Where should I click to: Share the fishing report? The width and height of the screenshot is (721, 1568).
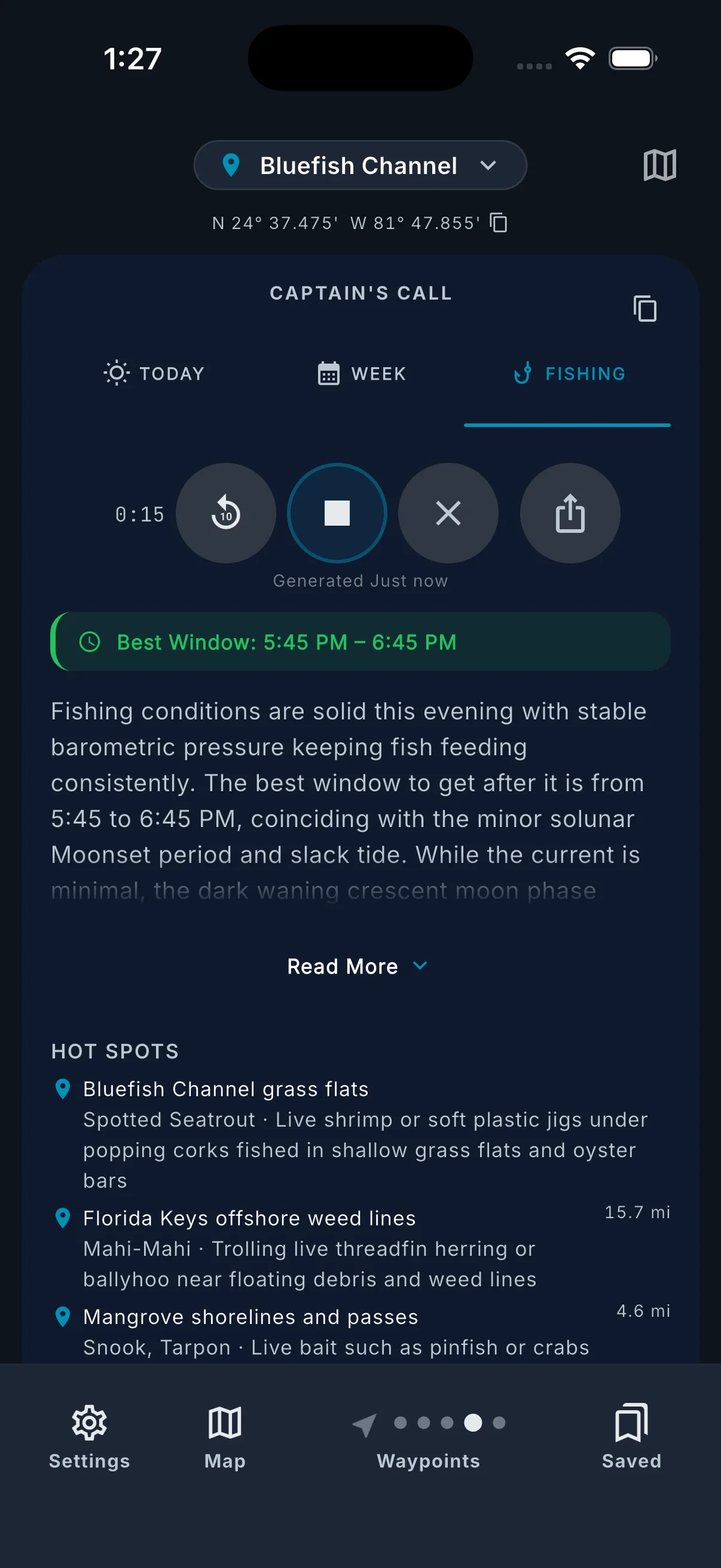pos(570,513)
